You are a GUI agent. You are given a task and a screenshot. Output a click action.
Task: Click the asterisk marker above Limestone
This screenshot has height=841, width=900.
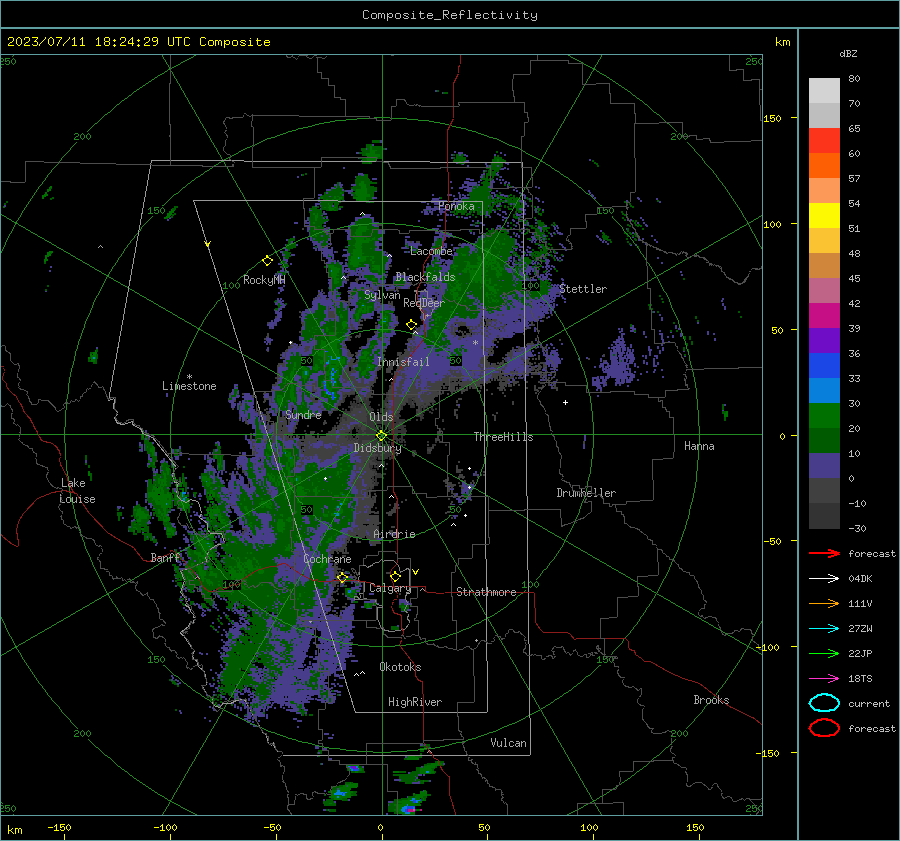point(189,377)
